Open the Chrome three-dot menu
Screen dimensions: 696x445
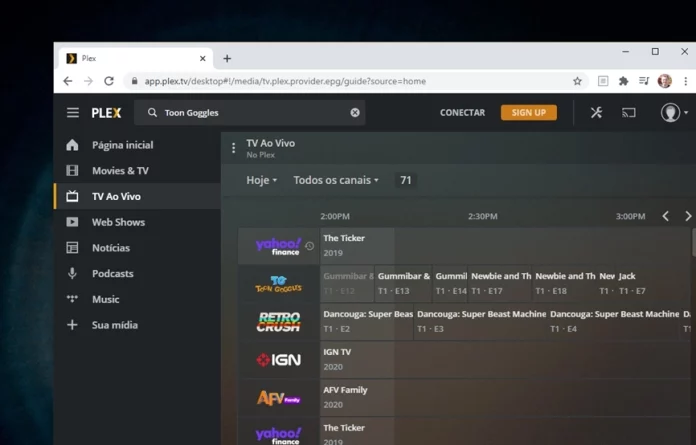pyautogui.click(x=686, y=81)
